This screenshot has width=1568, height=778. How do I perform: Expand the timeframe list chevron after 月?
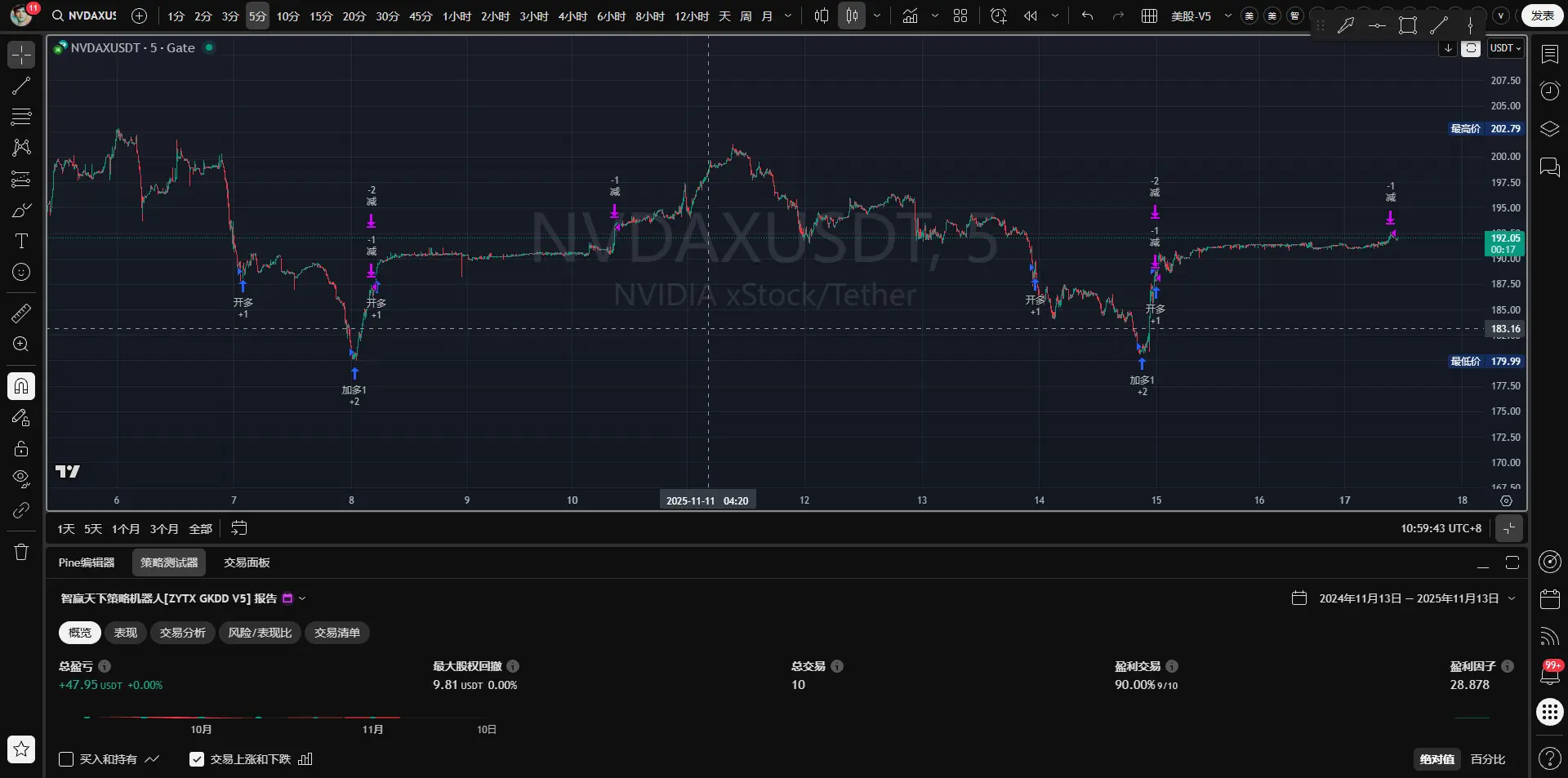click(787, 16)
